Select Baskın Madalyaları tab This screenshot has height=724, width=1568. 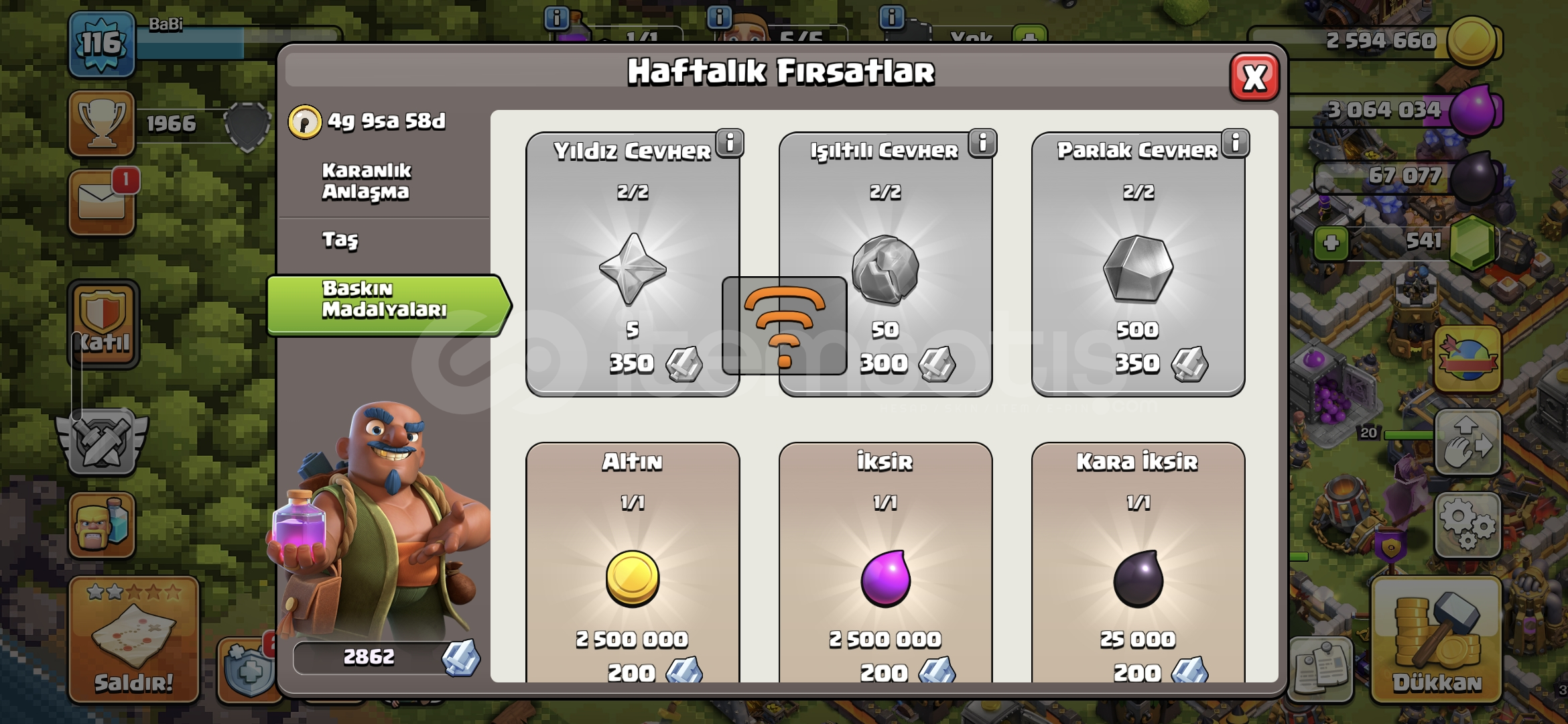(389, 305)
